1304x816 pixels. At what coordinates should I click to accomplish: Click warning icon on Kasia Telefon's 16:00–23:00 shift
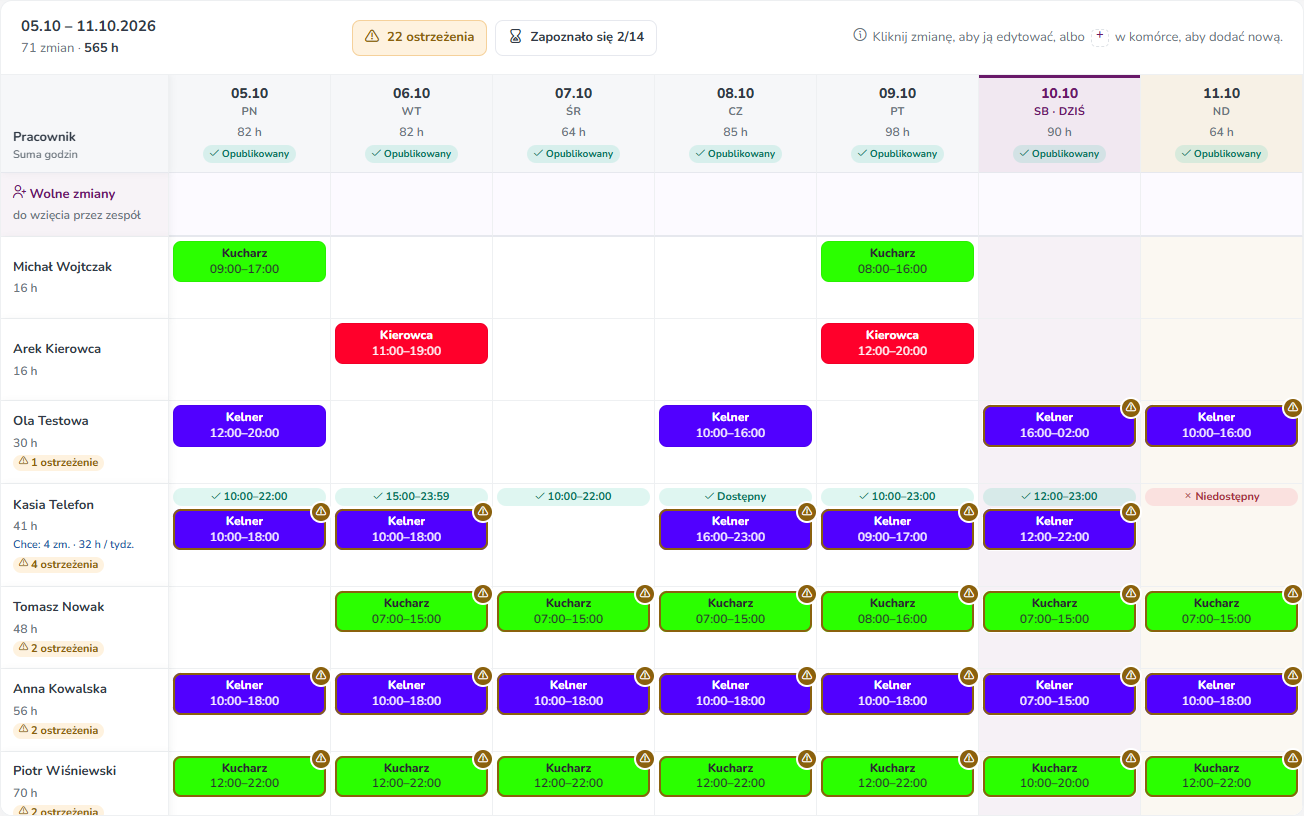click(807, 511)
